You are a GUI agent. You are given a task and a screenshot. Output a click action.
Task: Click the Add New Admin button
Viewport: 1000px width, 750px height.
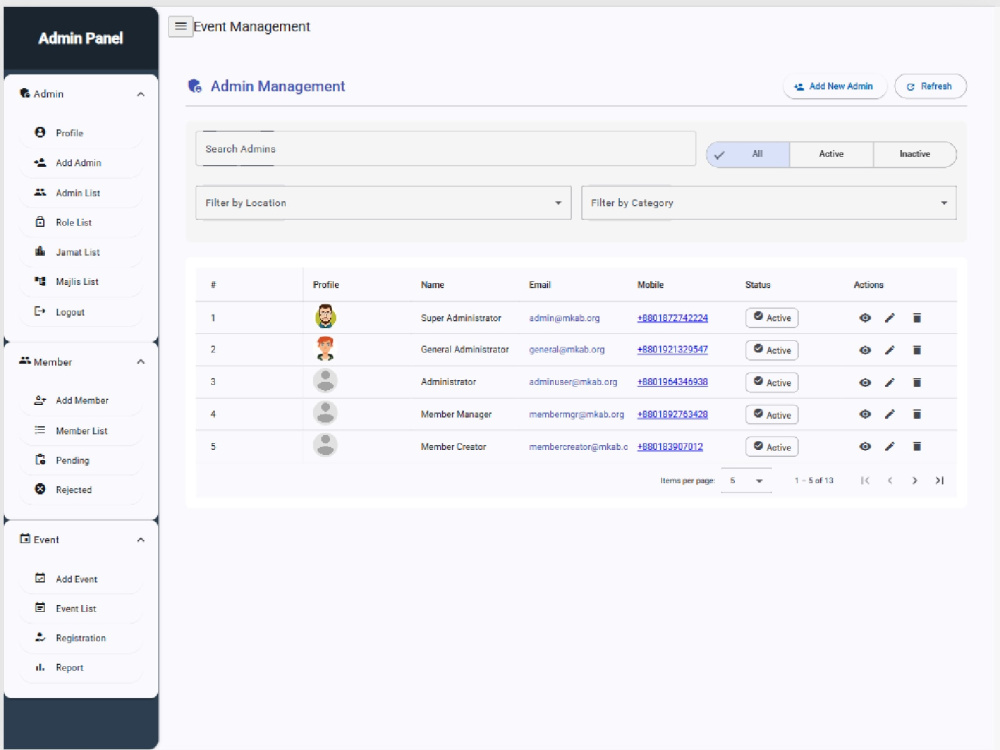pos(834,86)
